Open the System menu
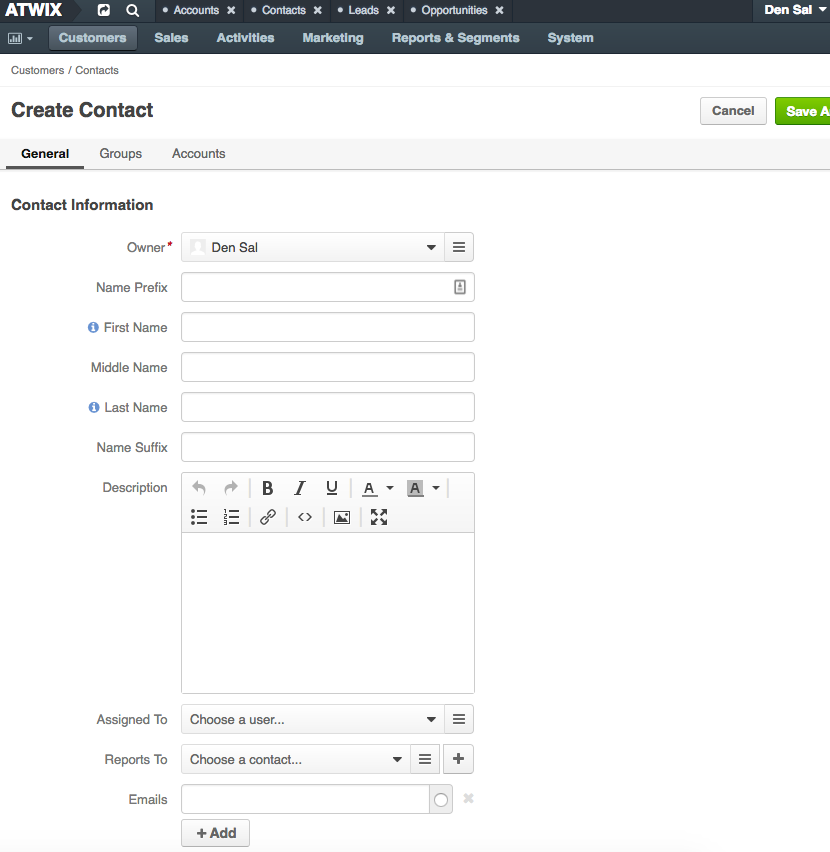830x852 pixels. 570,38
